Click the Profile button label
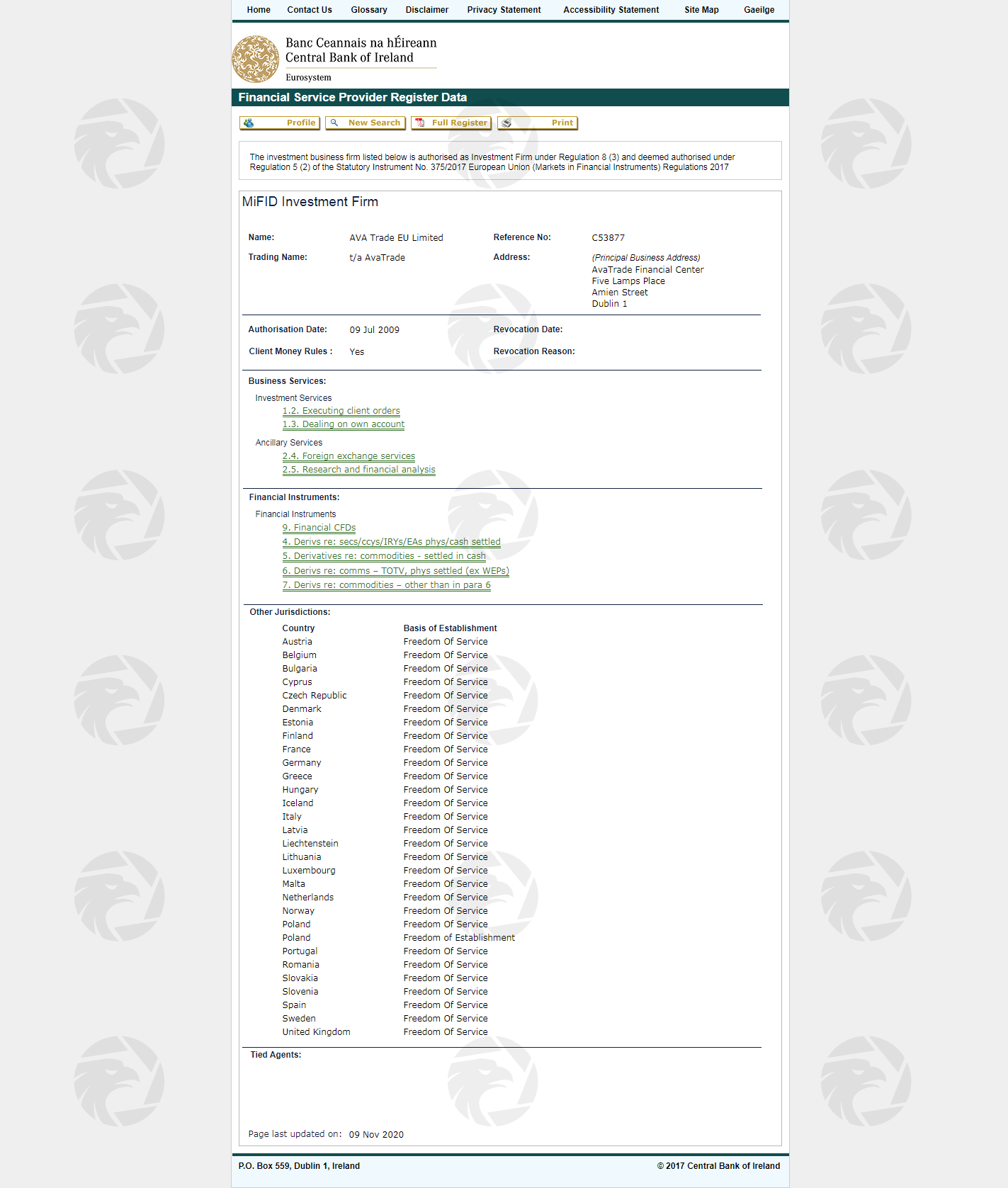This screenshot has width=1008, height=1188. pyautogui.click(x=301, y=123)
